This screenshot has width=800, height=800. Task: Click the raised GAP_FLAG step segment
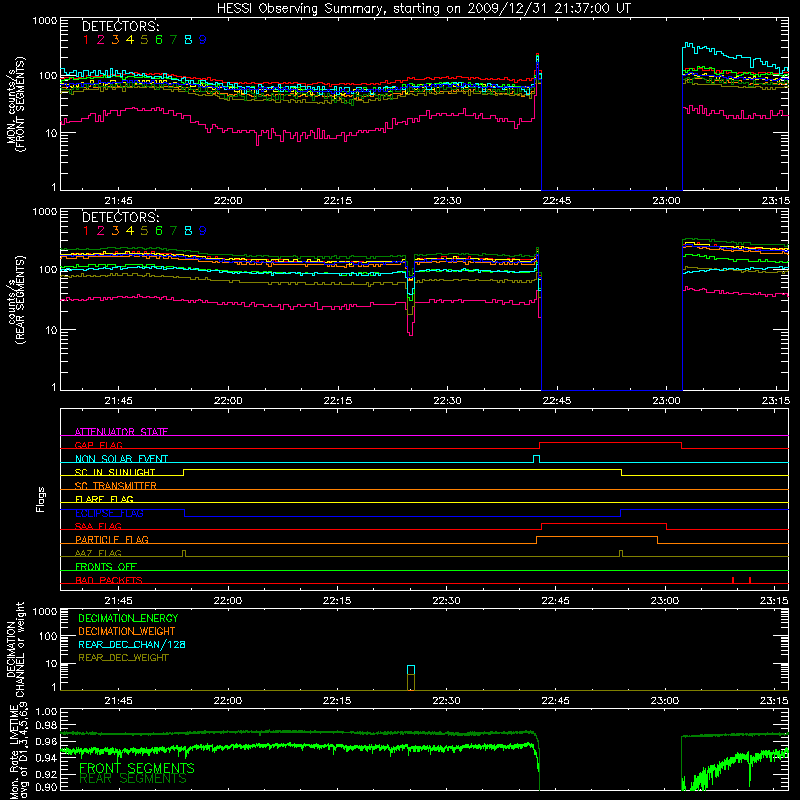610,443
